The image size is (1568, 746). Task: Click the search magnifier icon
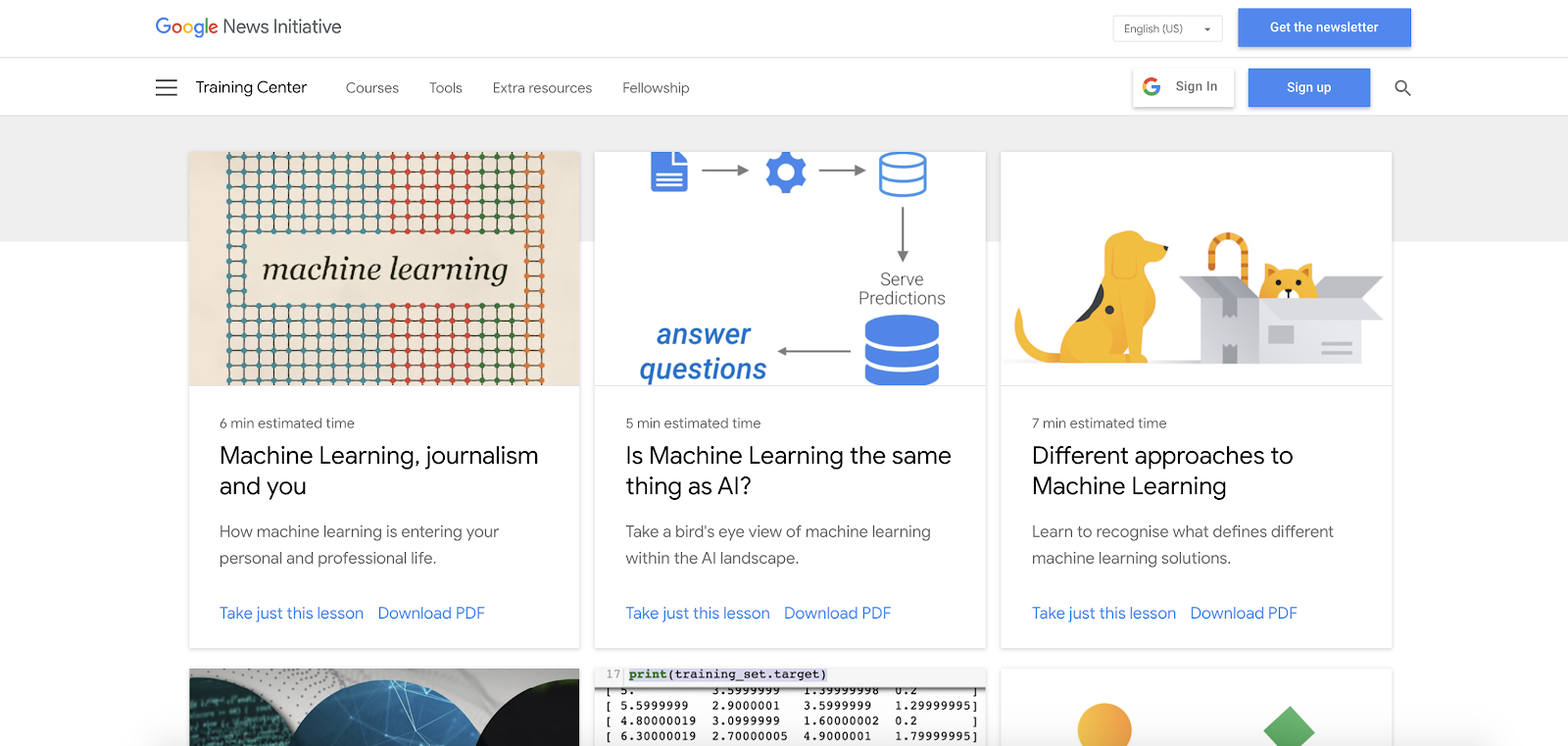(1402, 88)
